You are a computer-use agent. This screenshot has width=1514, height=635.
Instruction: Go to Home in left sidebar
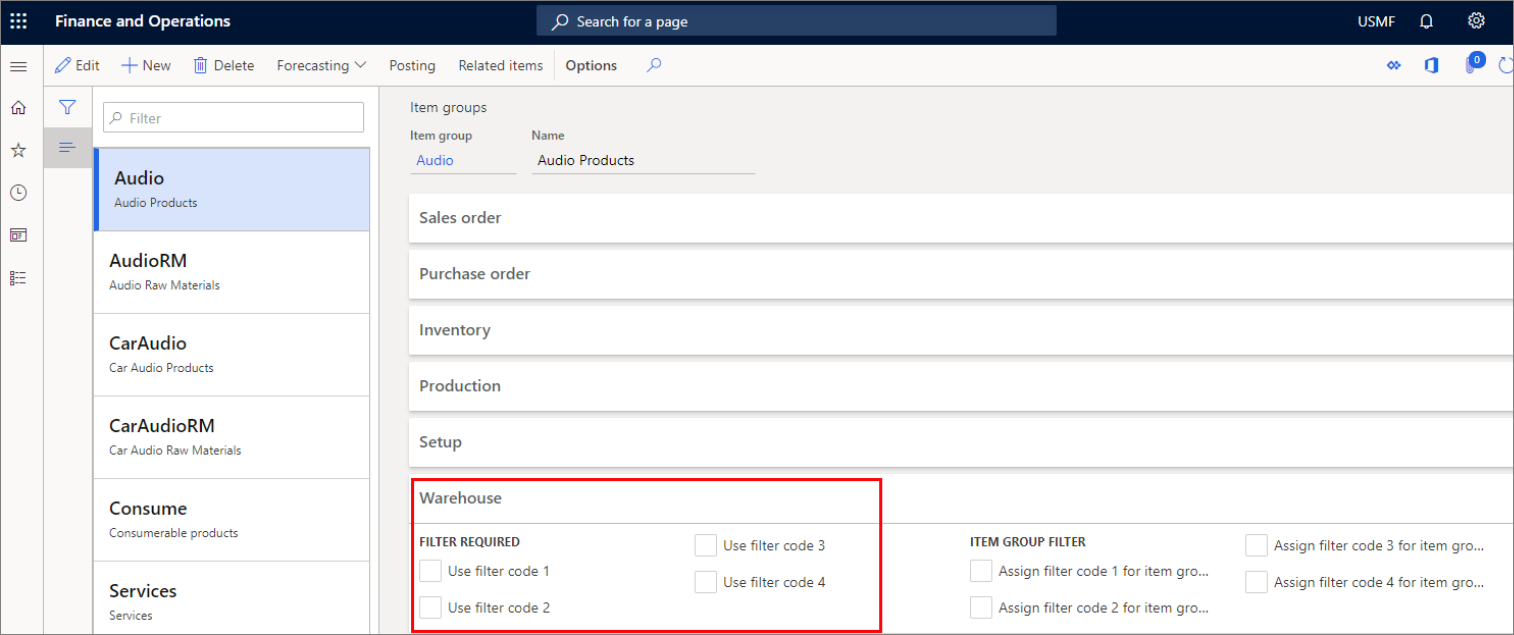point(18,108)
